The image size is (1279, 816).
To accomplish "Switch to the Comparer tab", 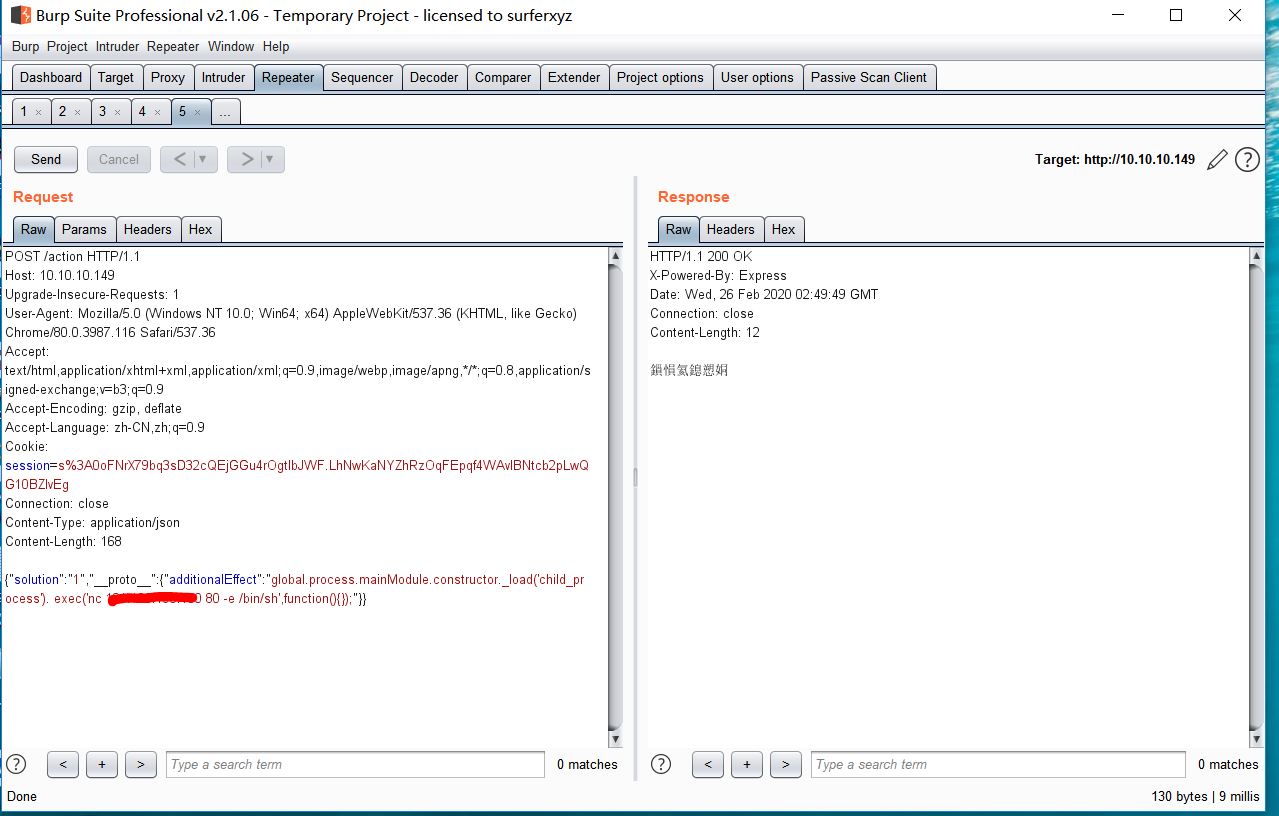I will point(503,77).
